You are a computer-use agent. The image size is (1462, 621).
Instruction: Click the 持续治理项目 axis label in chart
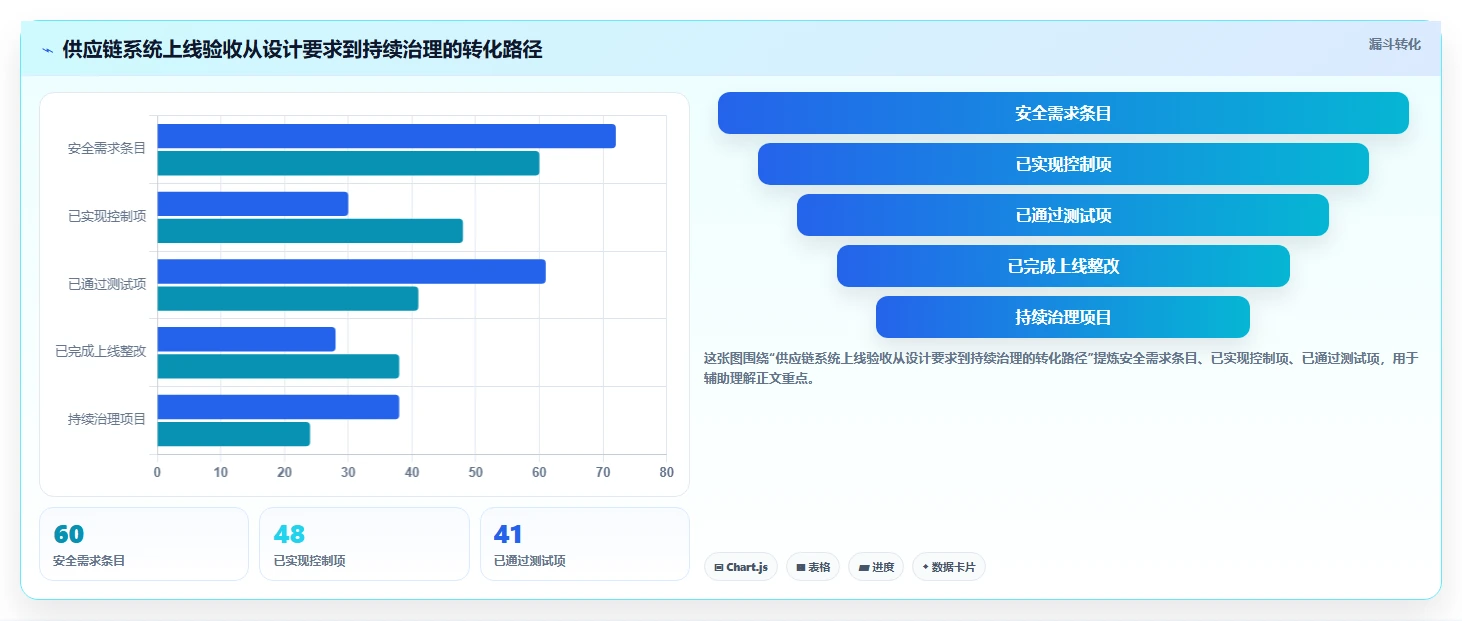click(x=107, y=420)
